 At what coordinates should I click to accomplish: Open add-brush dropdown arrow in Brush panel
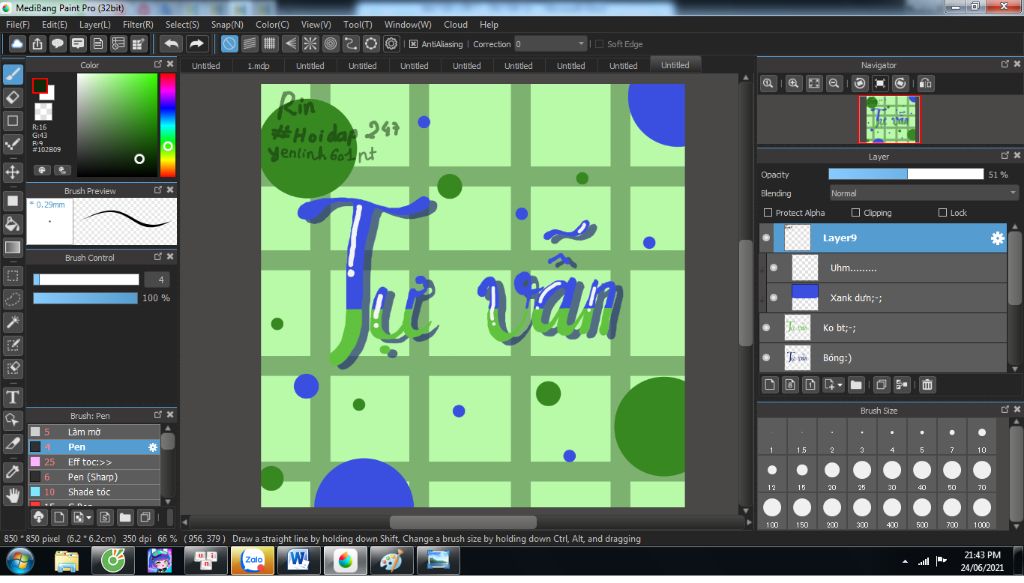pos(89,518)
